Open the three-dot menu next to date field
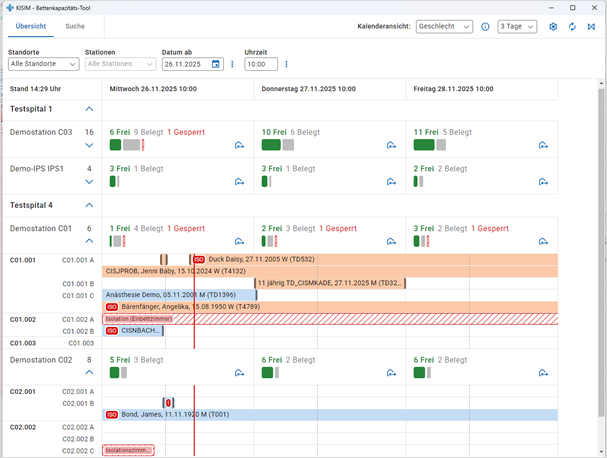Image resolution: width=607 pixels, height=458 pixels. [x=232, y=64]
